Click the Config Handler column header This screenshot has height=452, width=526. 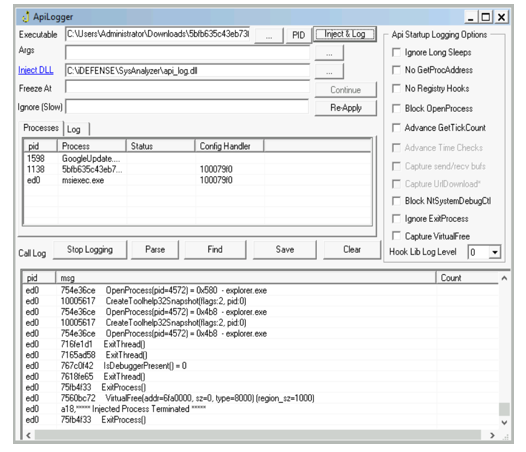[229, 146]
